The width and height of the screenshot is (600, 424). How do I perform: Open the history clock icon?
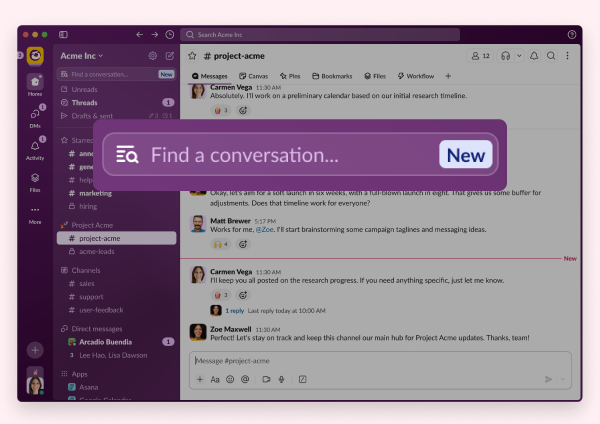point(170,35)
